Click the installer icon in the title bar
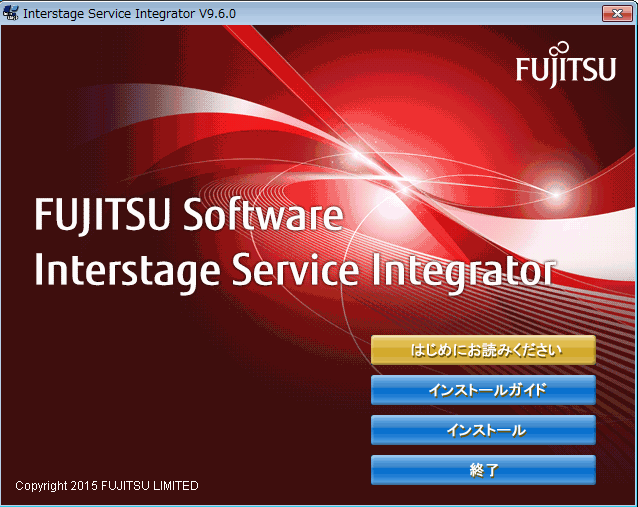Image resolution: width=638 pixels, height=507 pixels. coord(10,13)
